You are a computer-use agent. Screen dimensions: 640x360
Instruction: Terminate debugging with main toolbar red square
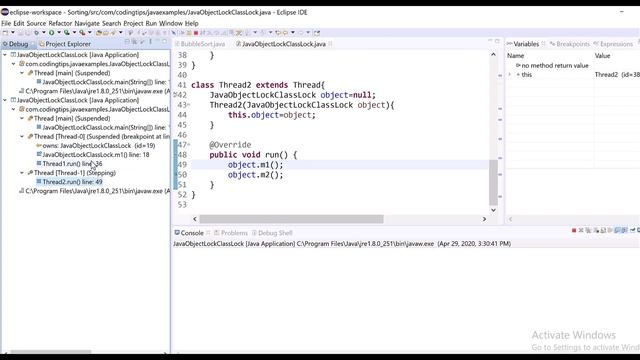click(x=196, y=33)
